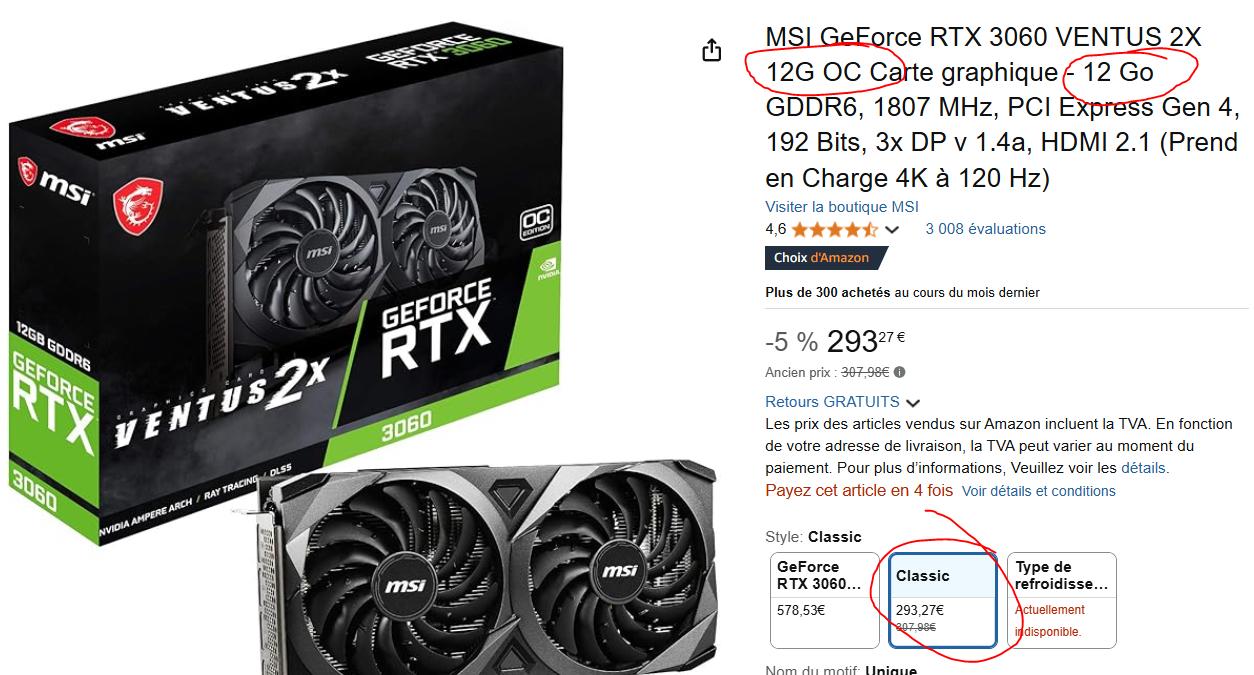Select the Type de refroidissement style option

pyautogui.click(x=1061, y=600)
